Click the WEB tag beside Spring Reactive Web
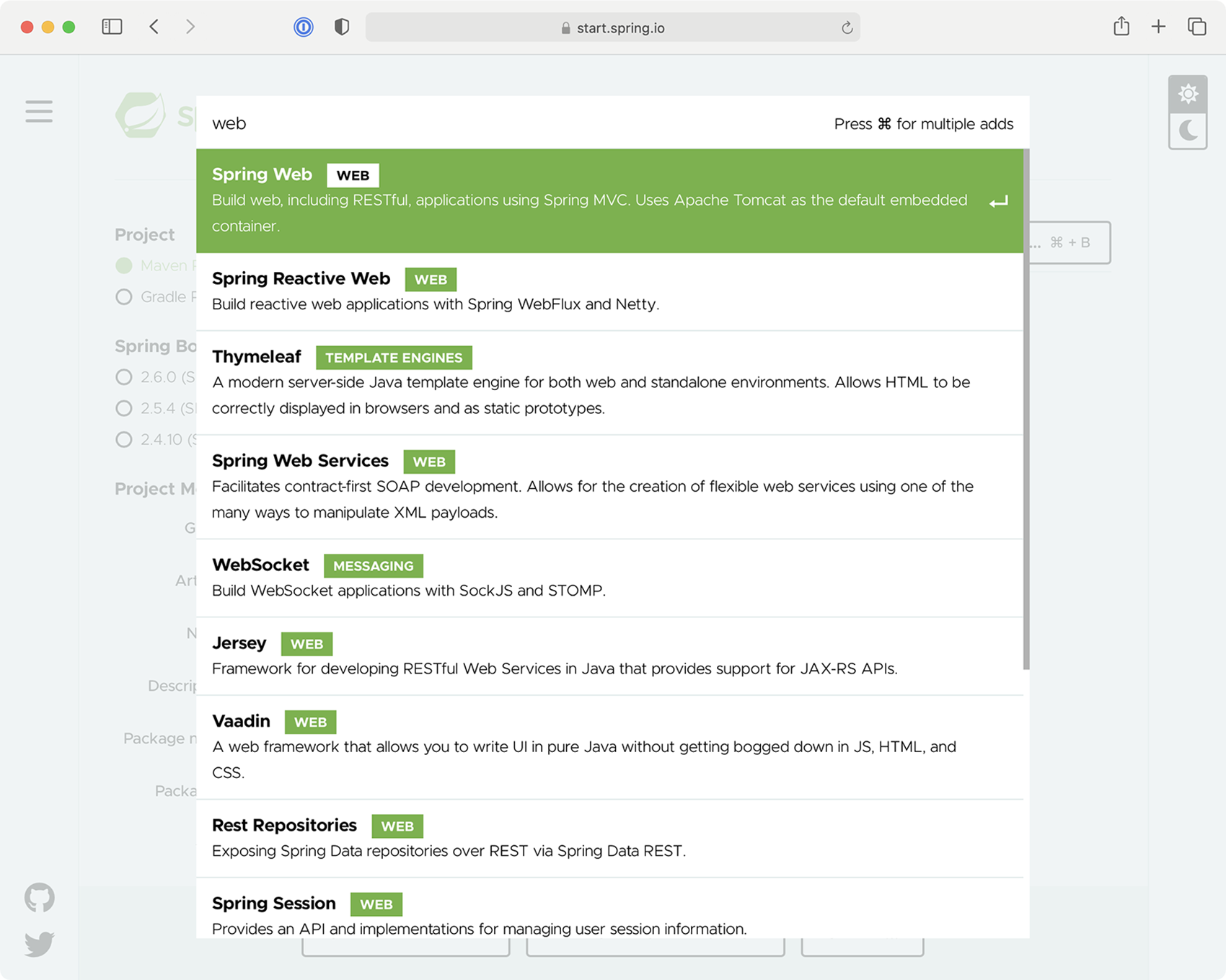Image resolution: width=1226 pixels, height=980 pixels. (431, 280)
